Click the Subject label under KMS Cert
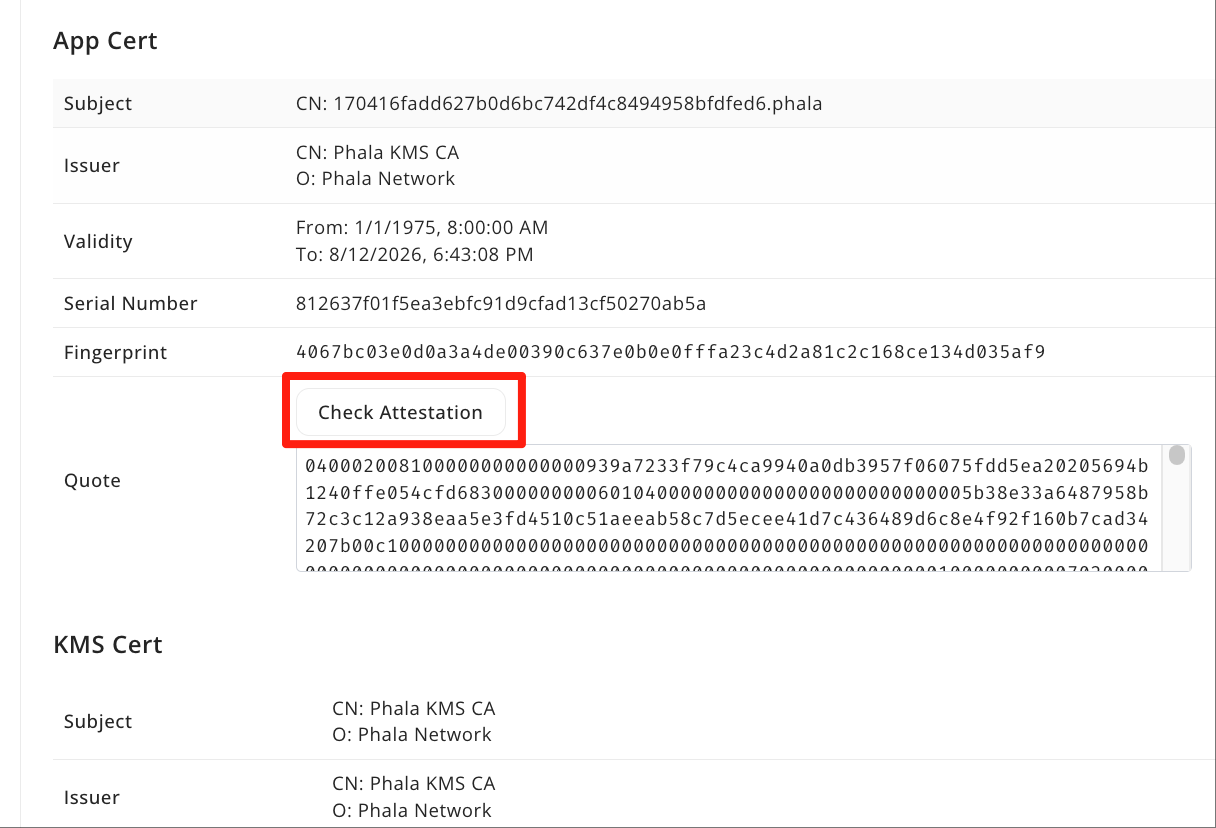 coord(97,721)
